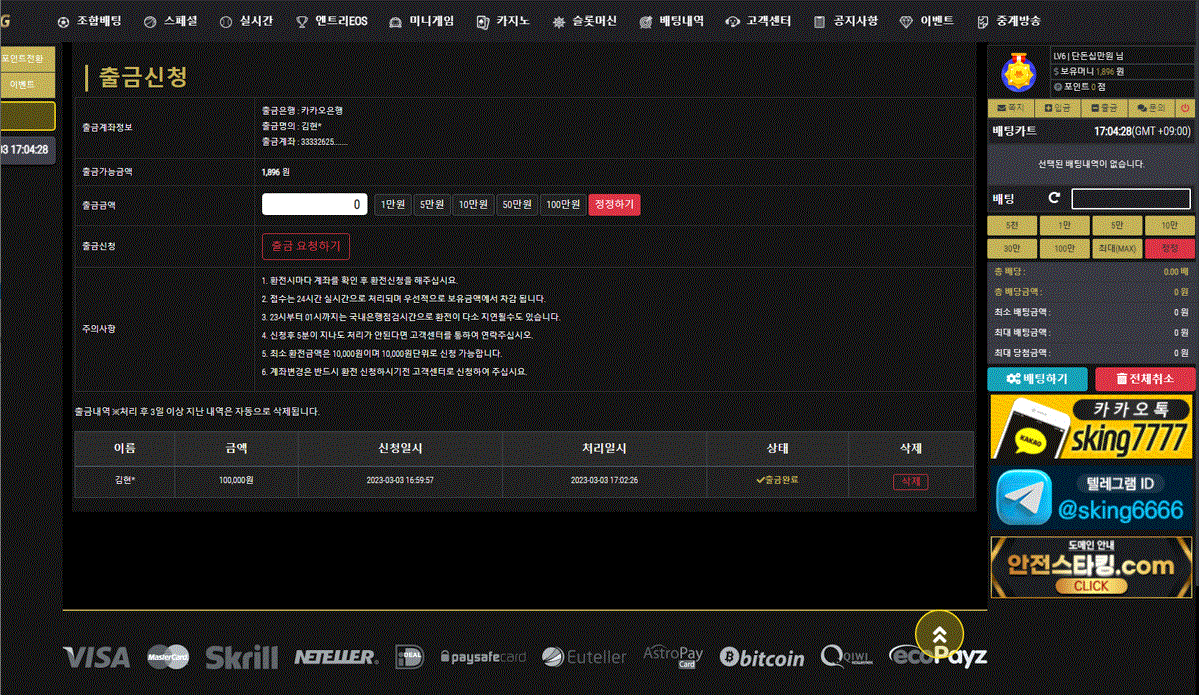Click the 출금 요청하기 withdrawal request button
The image size is (1199, 695).
click(x=305, y=246)
